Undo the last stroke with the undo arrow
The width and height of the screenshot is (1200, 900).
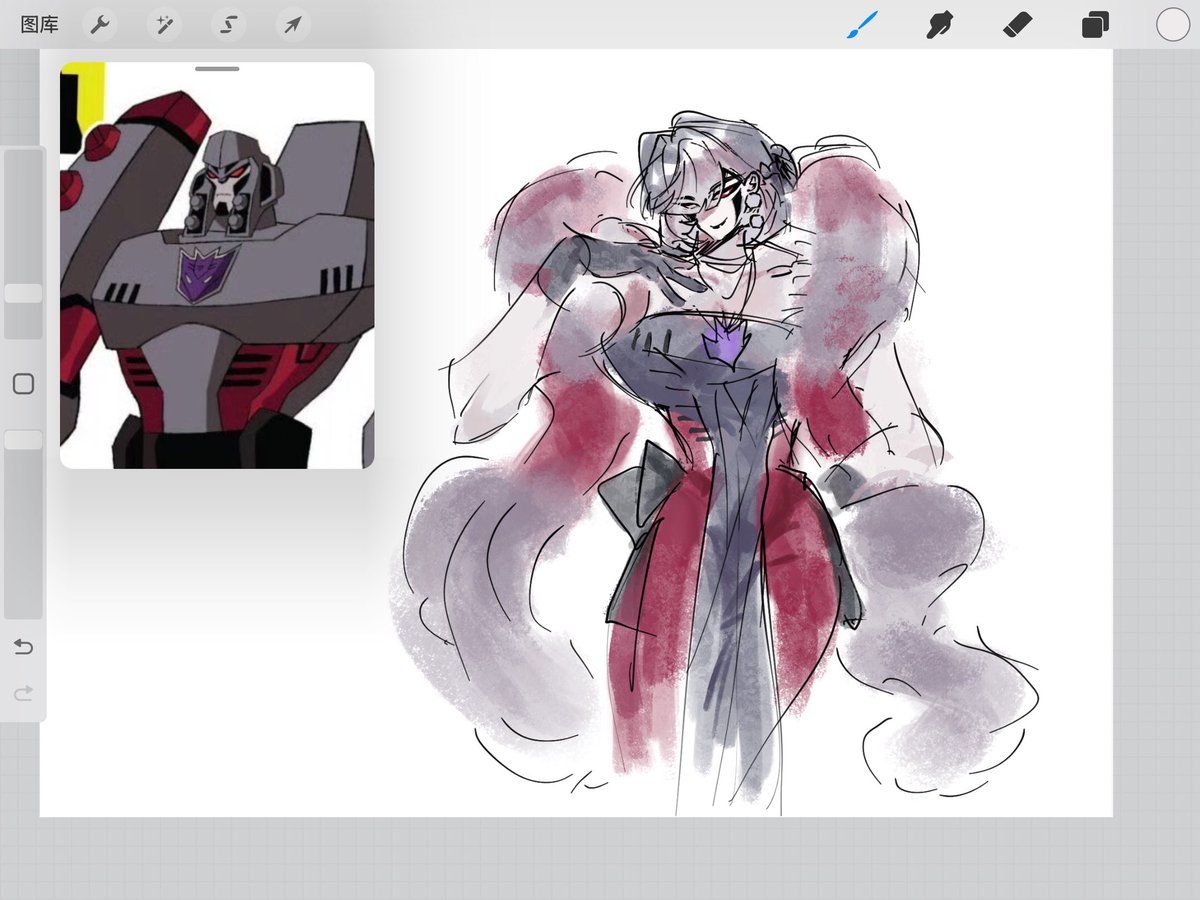pyautogui.click(x=23, y=647)
